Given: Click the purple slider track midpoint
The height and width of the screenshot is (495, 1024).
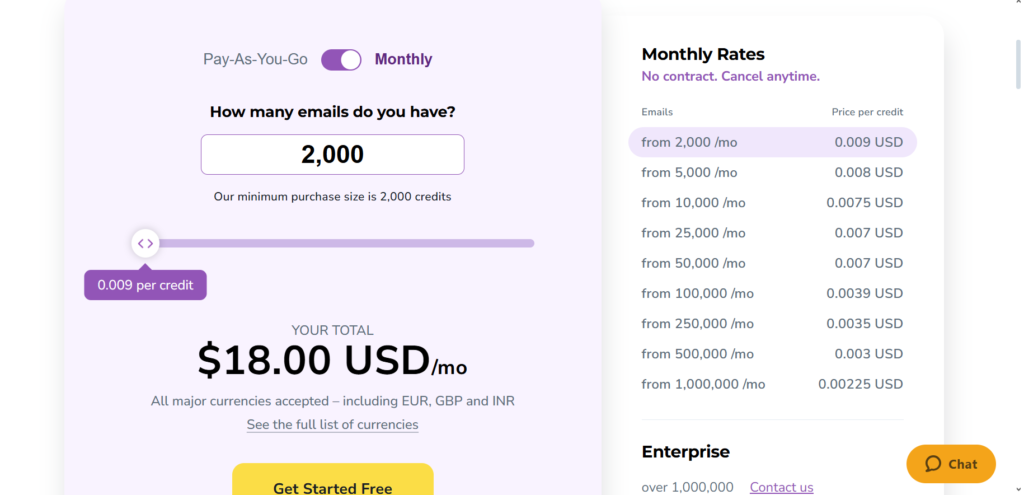Looking at the screenshot, I should [340, 244].
